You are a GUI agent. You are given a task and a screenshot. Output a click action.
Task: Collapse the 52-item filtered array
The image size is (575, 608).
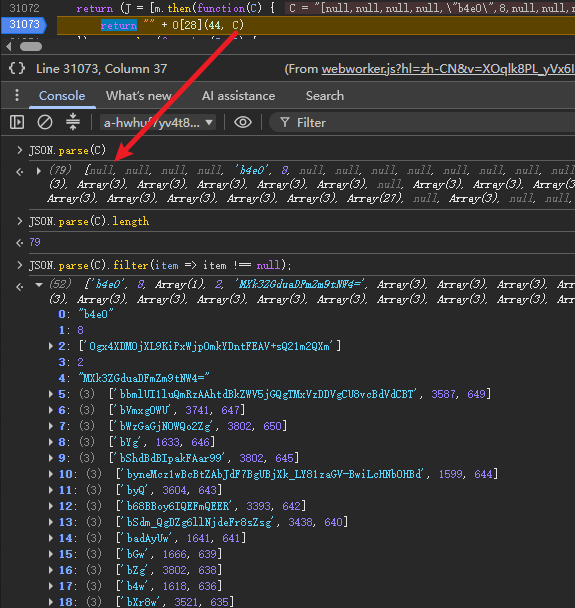(39, 285)
